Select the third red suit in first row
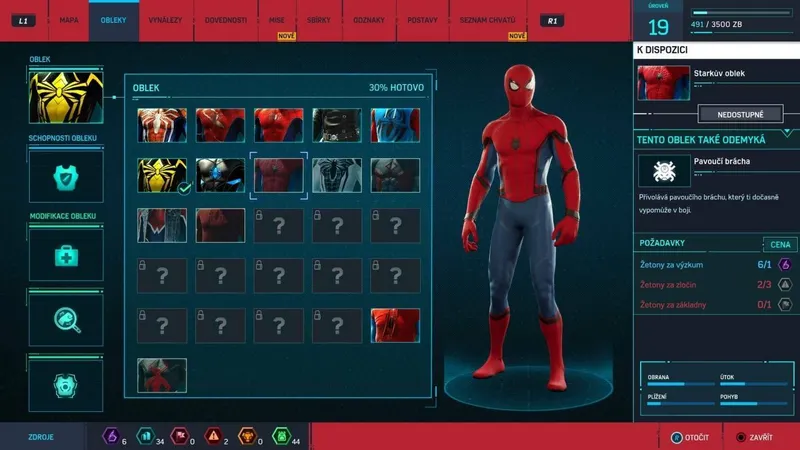This screenshot has height=450, width=800. coord(279,125)
